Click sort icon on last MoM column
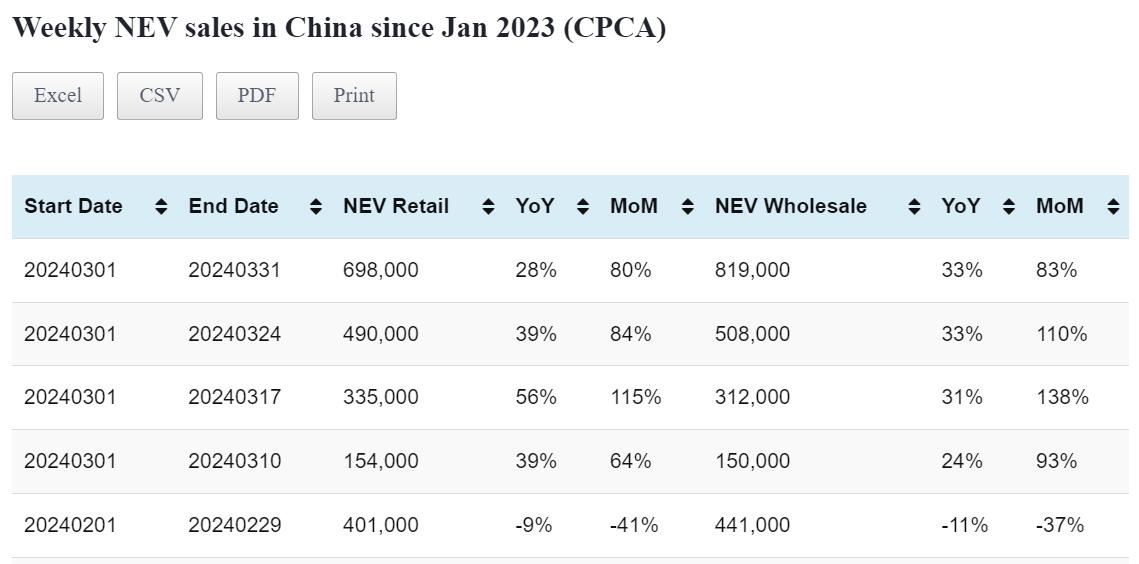The width and height of the screenshot is (1139, 564). pyautogui.click(x=1113, y=207)
